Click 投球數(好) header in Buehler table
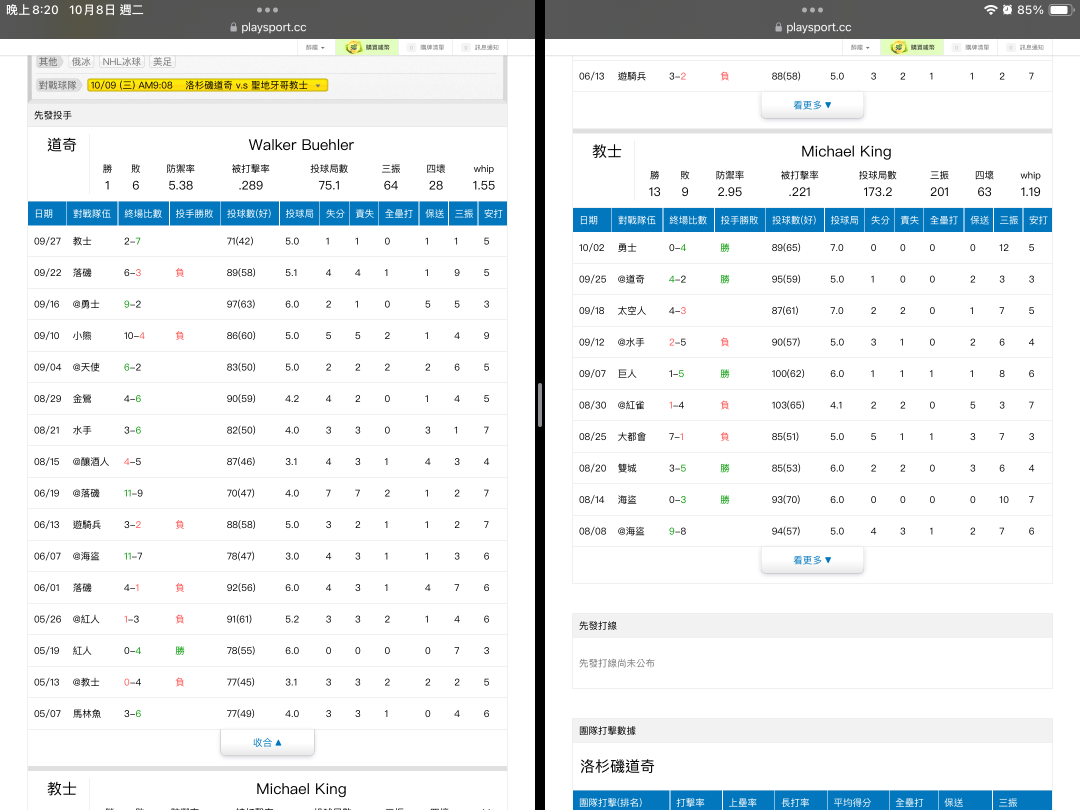The height and width of the screenshot is (810, 1080). tap(249, 214)
